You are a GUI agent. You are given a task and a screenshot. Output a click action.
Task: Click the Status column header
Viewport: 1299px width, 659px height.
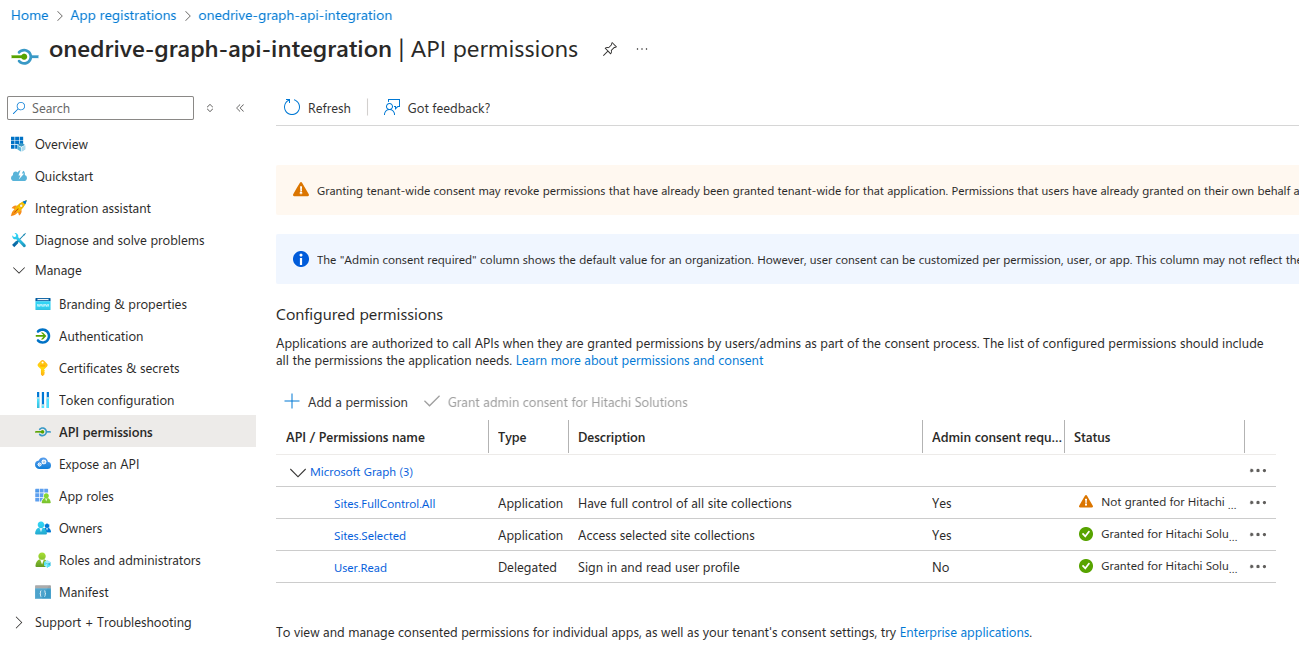(1092, 437)
